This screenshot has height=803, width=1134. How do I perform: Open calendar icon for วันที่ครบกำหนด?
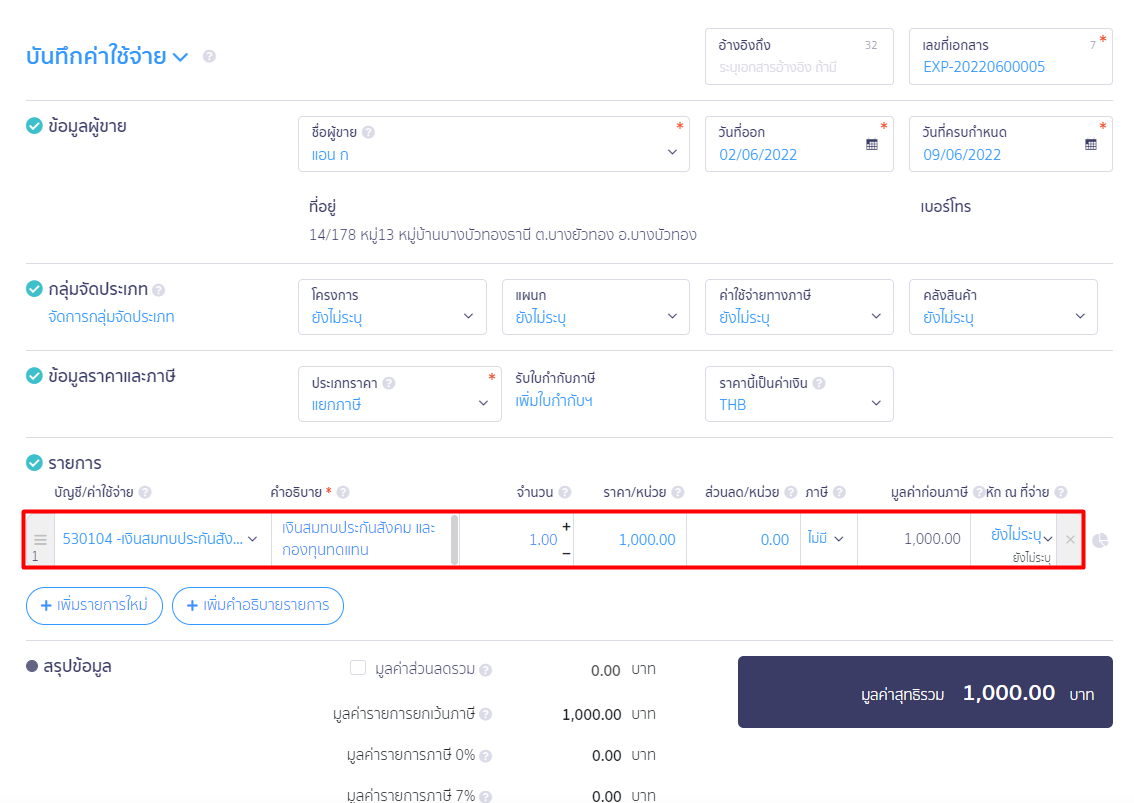click(1091, 145)
